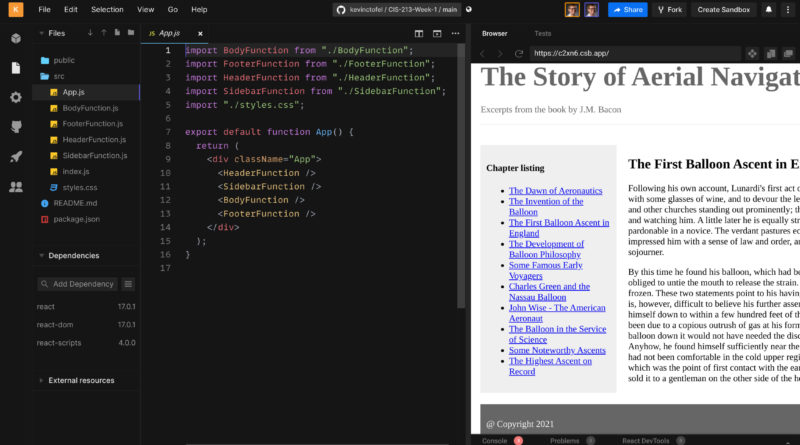800x445 pixels.
Task: Click Create Sandbox button
Action: (723, 10)
